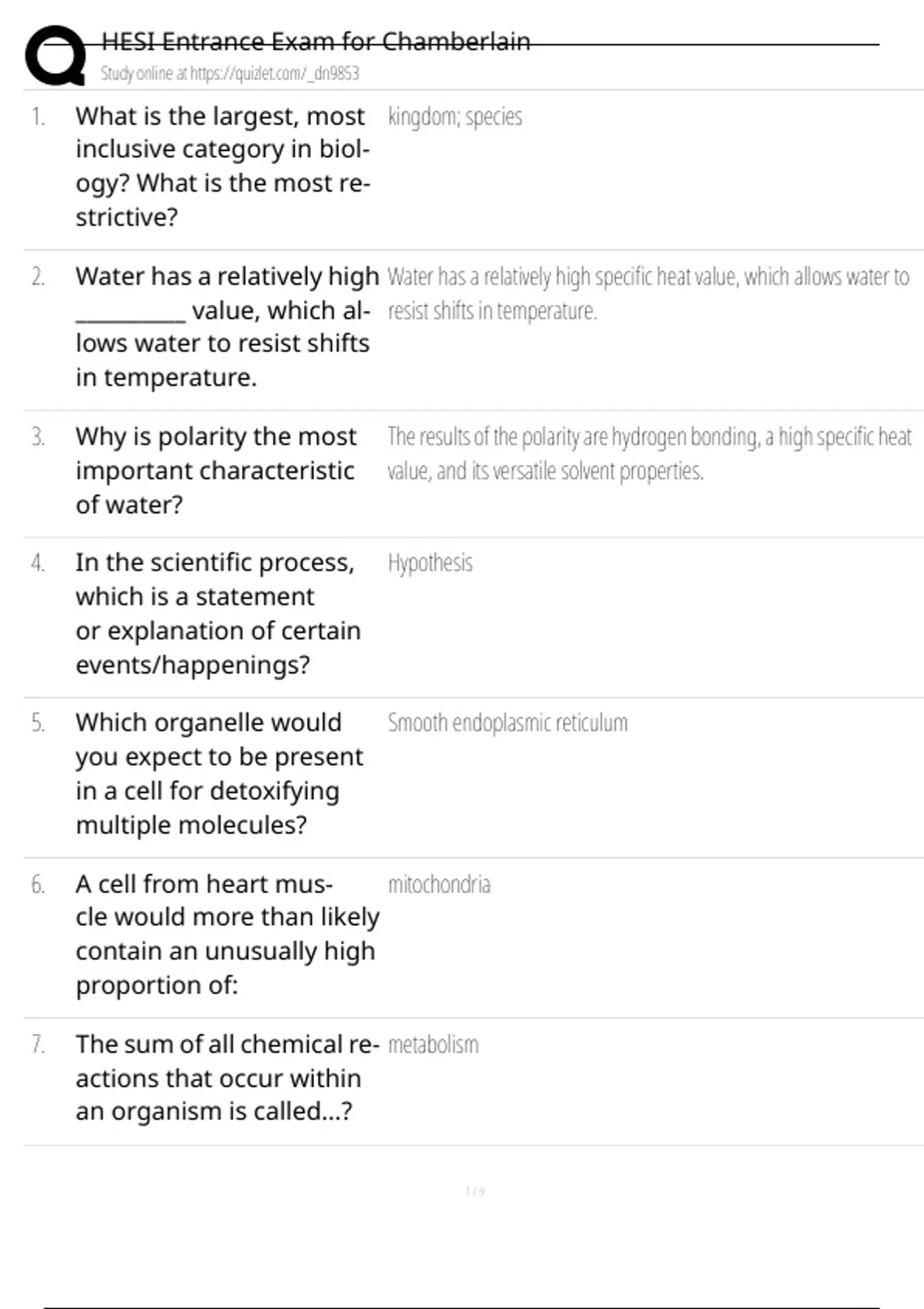Click the hydrogen bonding answer text

[648, 454]
